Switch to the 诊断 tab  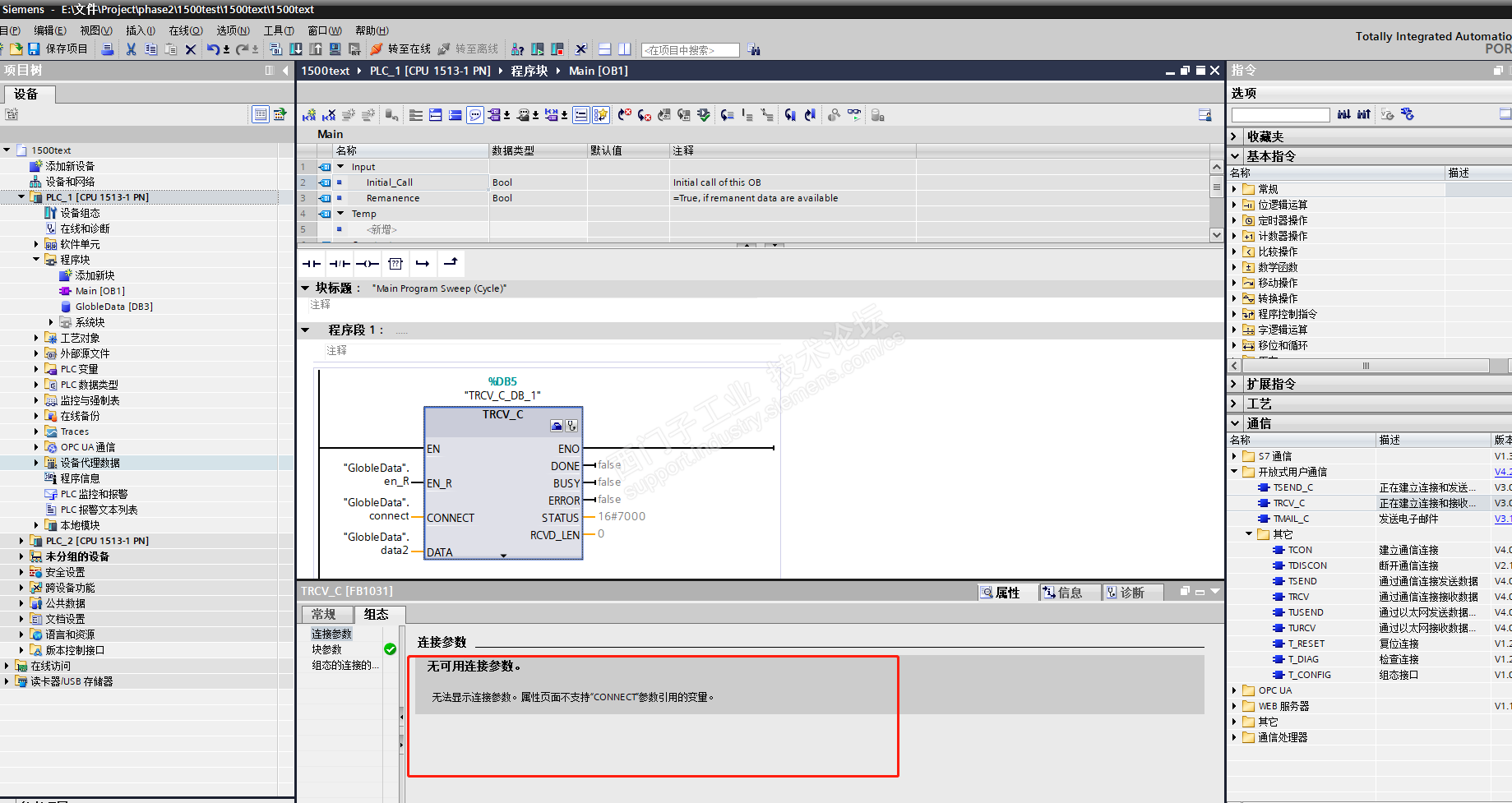[1131, 593]
